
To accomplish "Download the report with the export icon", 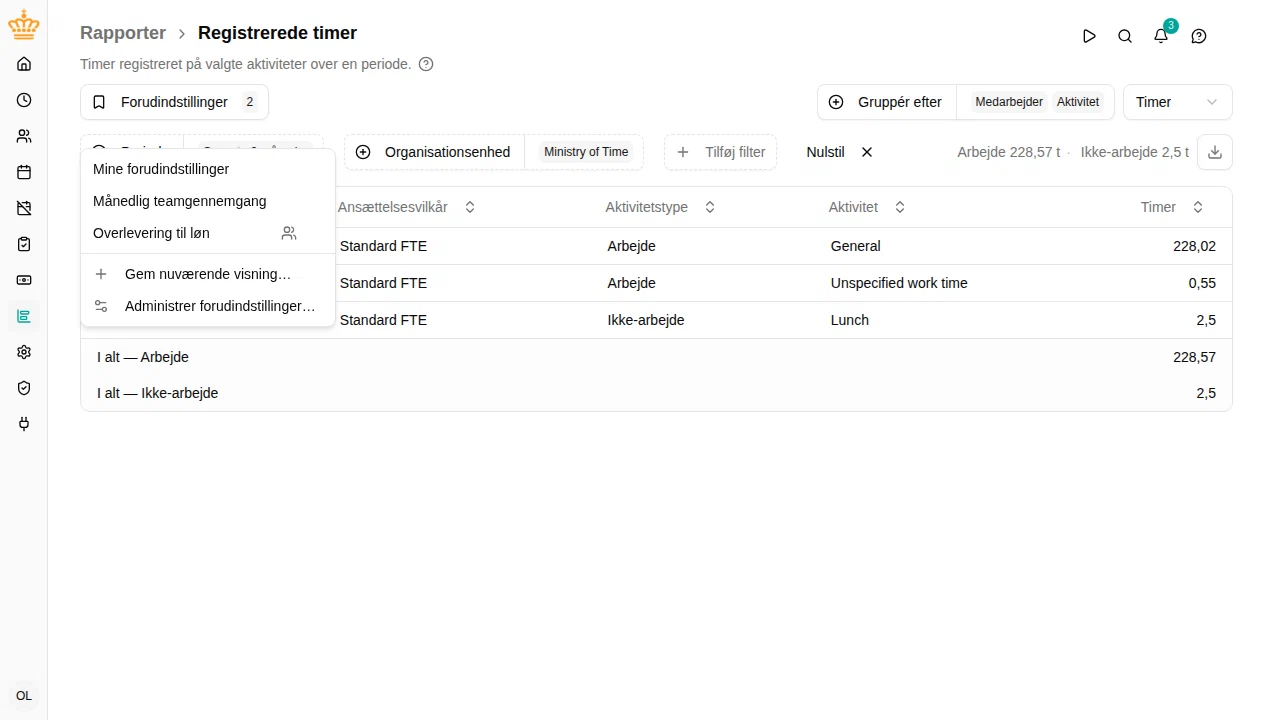I will tap(1215, 152).
